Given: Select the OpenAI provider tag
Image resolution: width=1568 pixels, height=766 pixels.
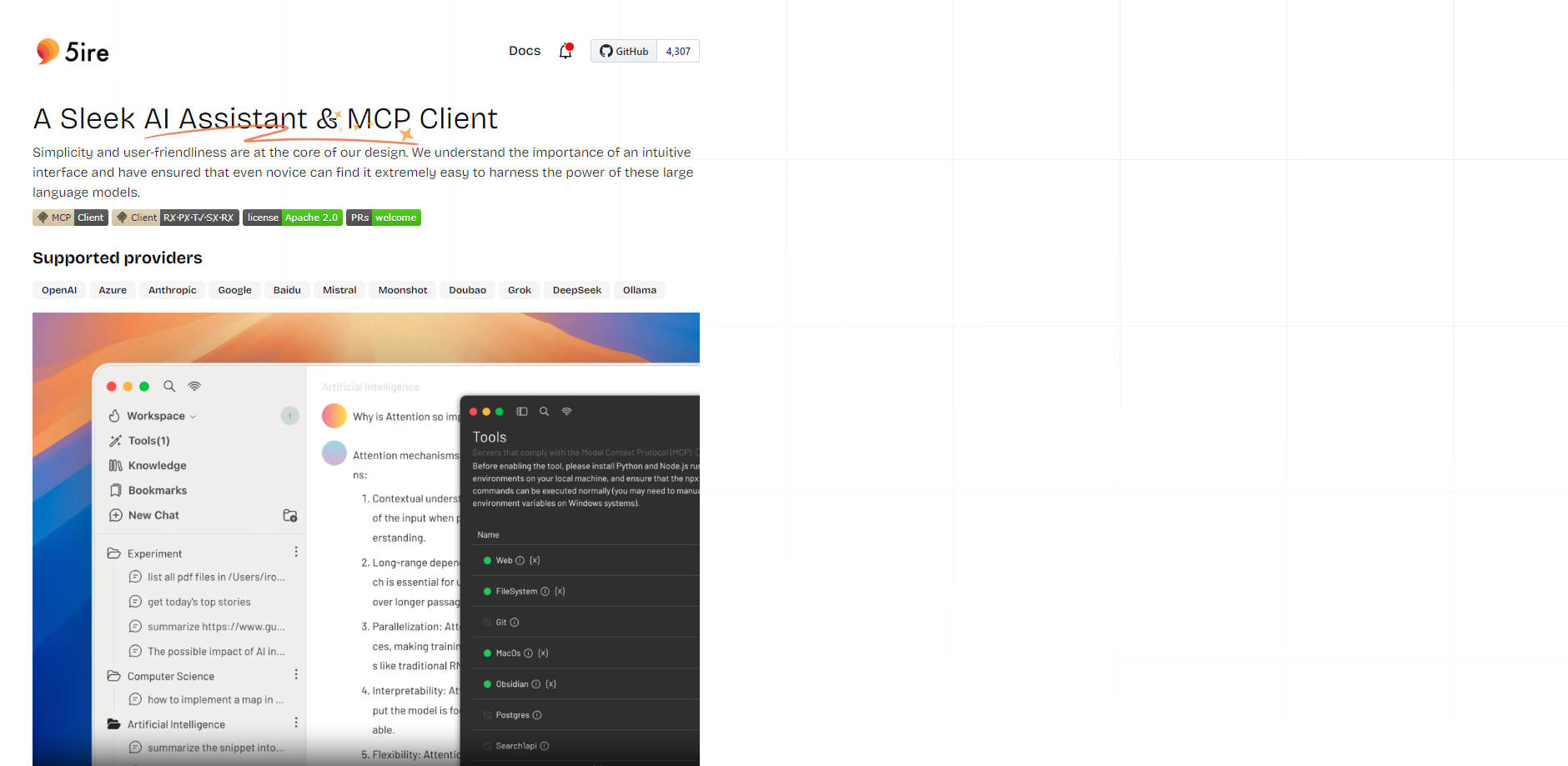Looking at the screenshot, I should (x=59, y=290).
